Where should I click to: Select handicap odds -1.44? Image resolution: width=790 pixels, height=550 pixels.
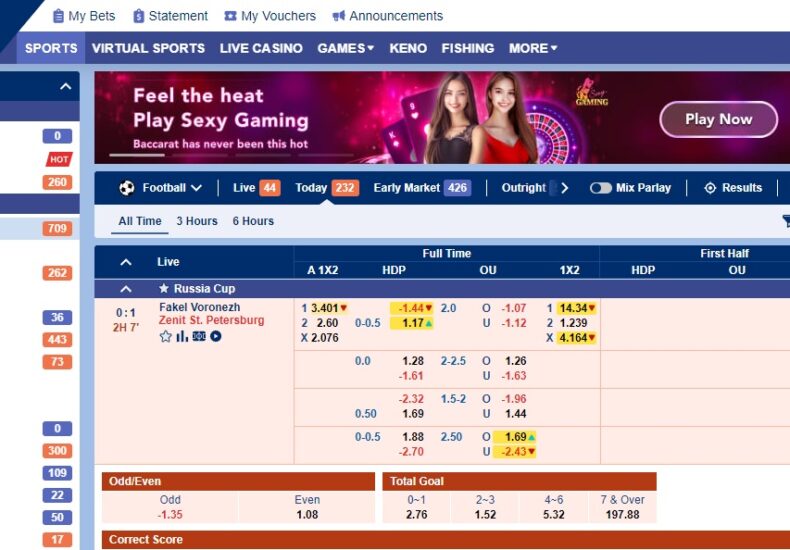412,308
